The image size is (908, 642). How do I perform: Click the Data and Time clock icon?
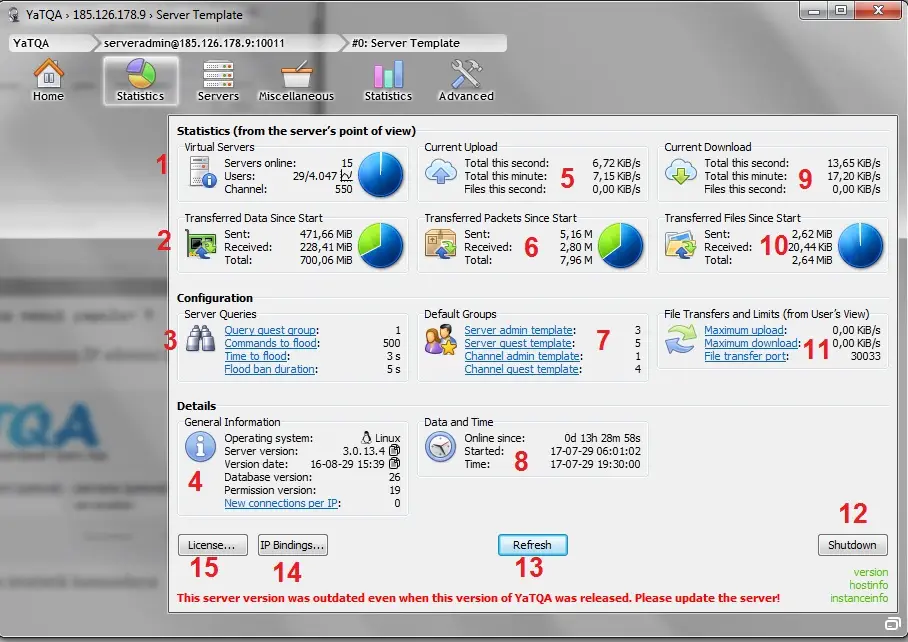pyautogui.click(x=440, y=447)
